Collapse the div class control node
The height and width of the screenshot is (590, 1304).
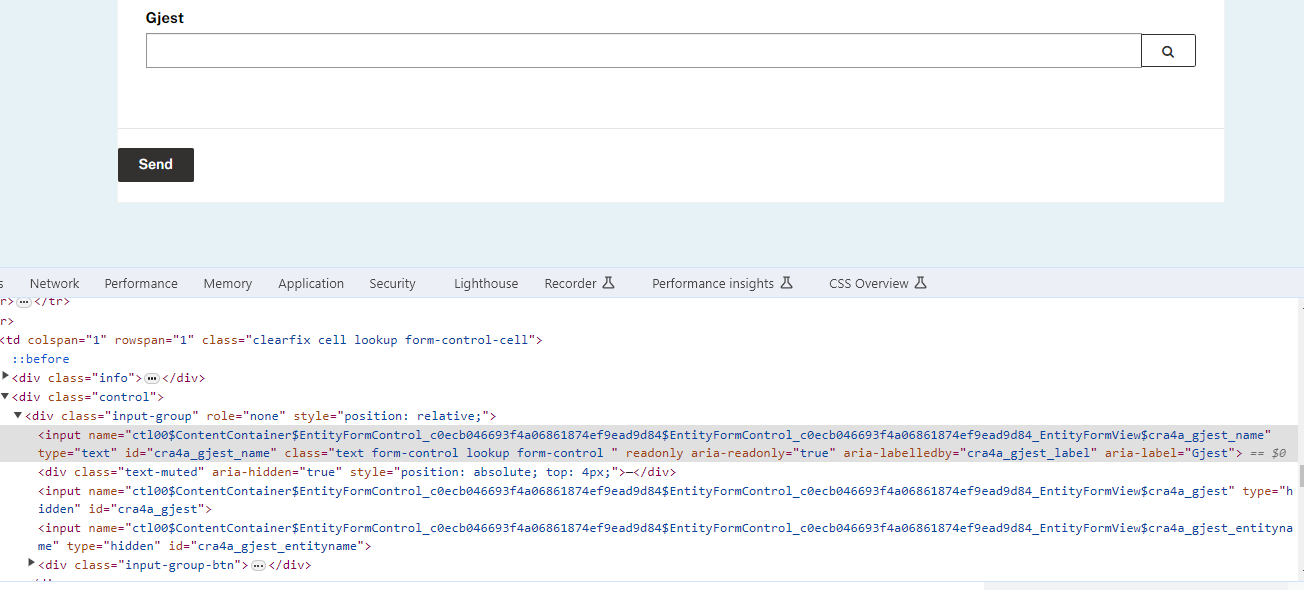click(6, 396)
